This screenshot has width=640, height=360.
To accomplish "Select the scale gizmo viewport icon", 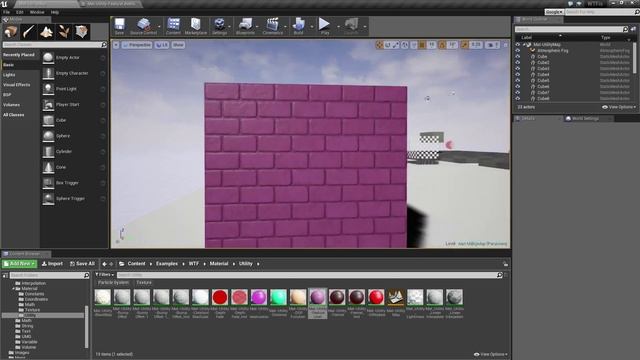I will pos(396,45).
